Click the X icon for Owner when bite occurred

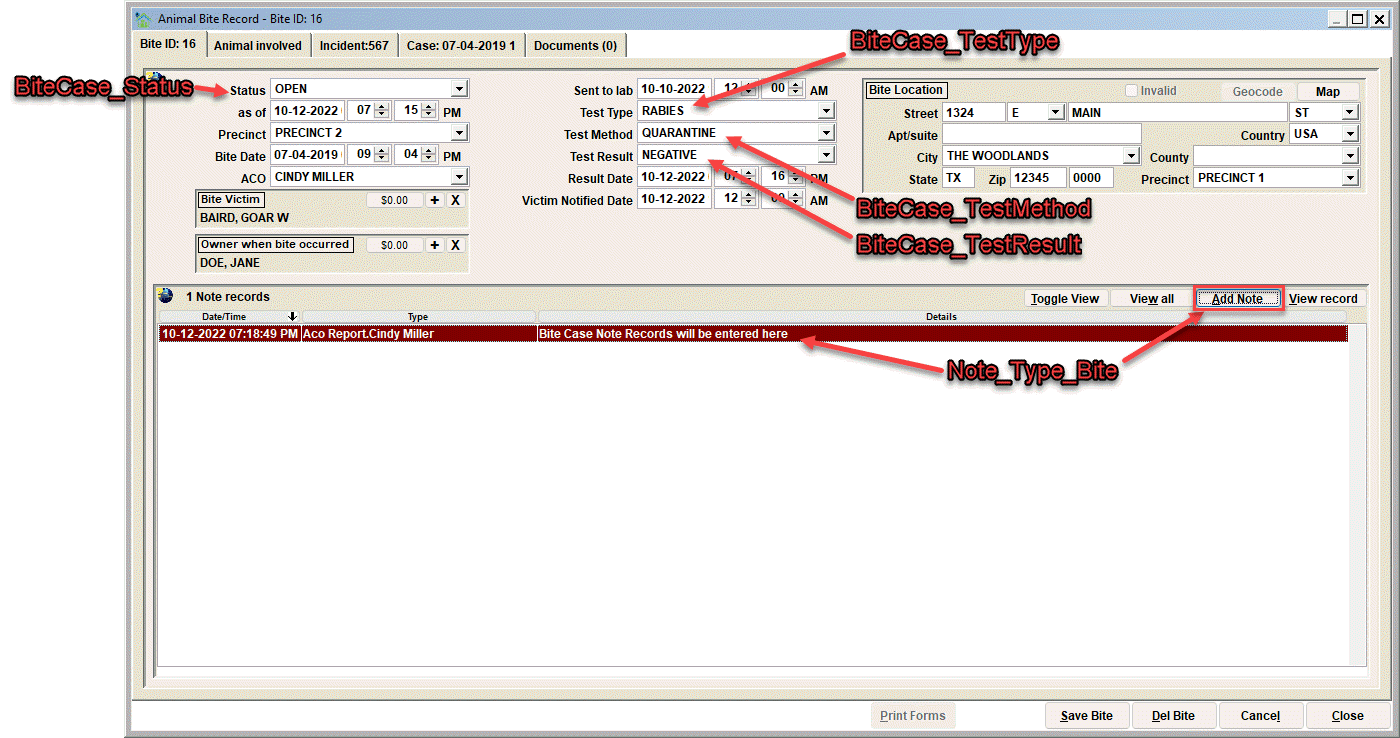tap(455, 245)
